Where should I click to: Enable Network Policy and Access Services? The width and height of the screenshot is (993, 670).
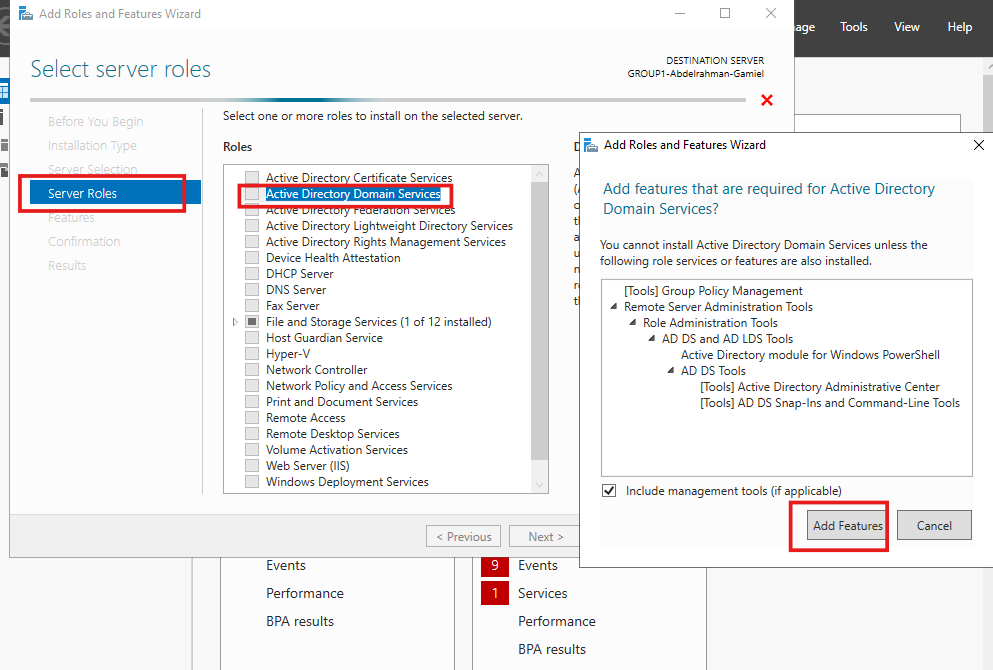252,386
